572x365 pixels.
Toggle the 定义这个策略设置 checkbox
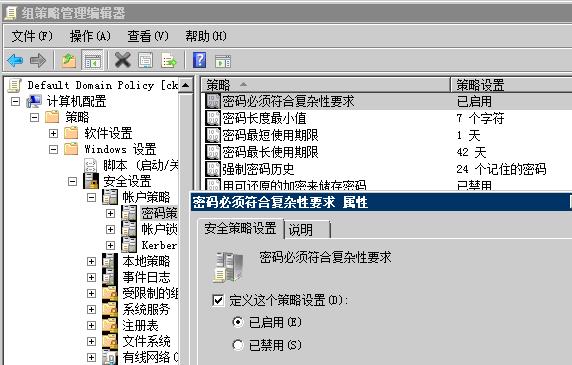(x=218, y=300)
